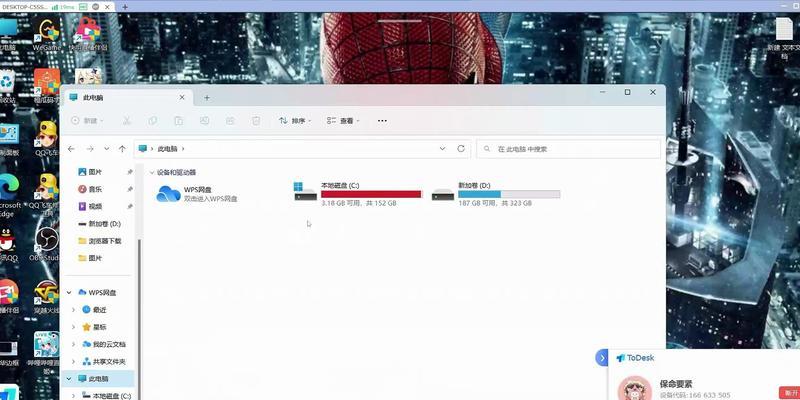800x400 pixels.
Task: Click the Delete trash icon in the toolbar
Action: coord(256,121)
